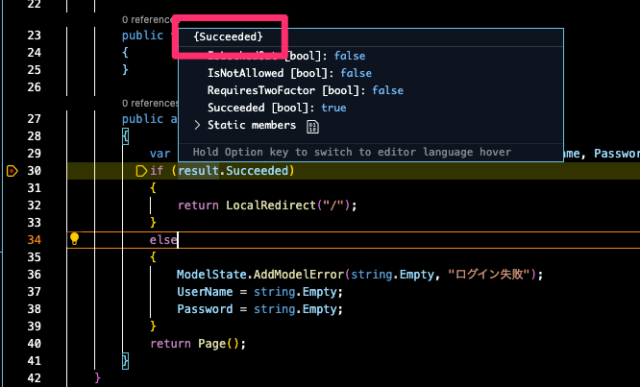Image resolution: width=640 pixels, height=387 pixels.
Task: Click UserName on line 37
Action: click(x=205, y=292)
